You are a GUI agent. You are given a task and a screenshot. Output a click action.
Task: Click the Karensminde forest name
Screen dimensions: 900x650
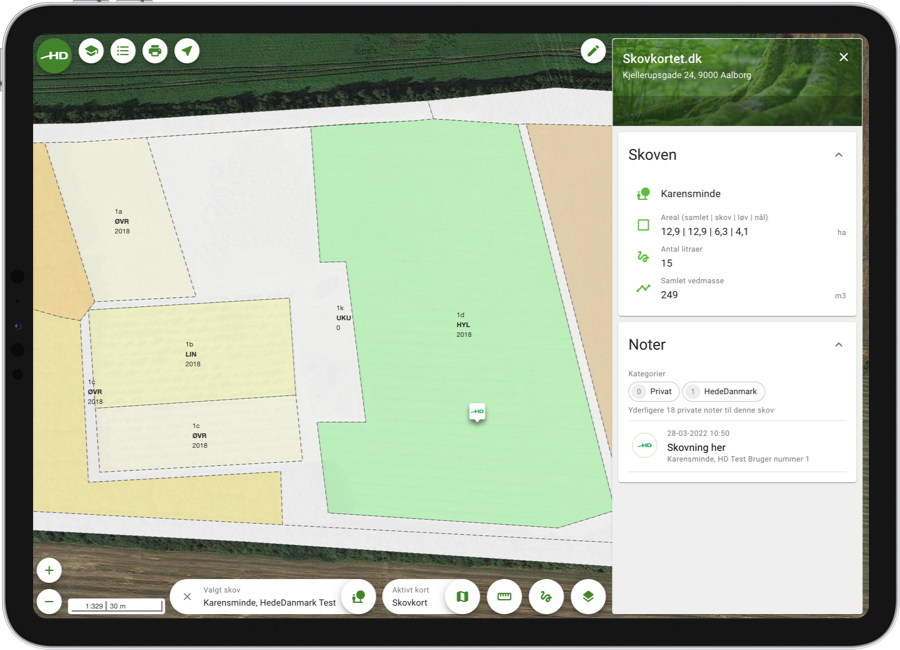pos(690,194)
